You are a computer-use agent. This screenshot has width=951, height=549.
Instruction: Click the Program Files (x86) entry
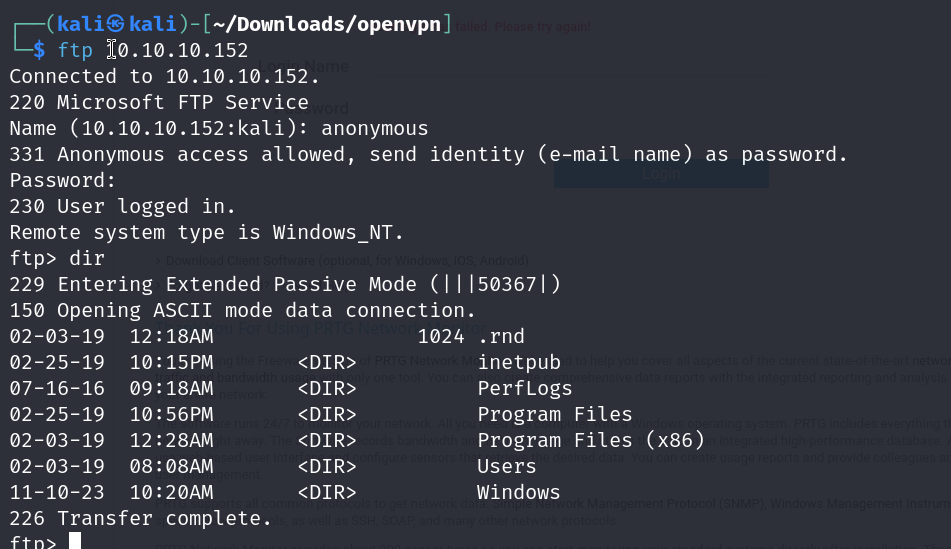pyautogui.click(x=591, y=440)
